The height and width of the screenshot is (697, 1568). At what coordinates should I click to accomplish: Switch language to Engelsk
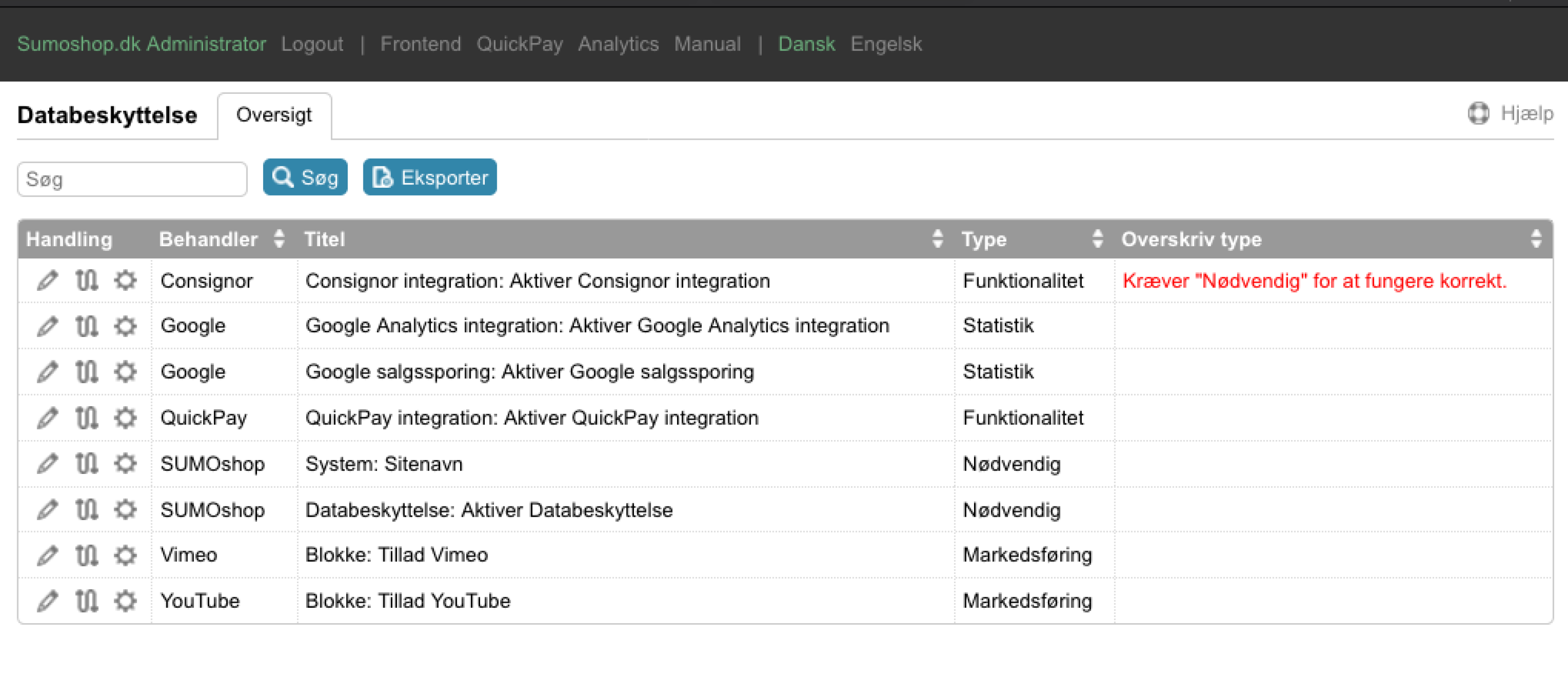(886, 44)
